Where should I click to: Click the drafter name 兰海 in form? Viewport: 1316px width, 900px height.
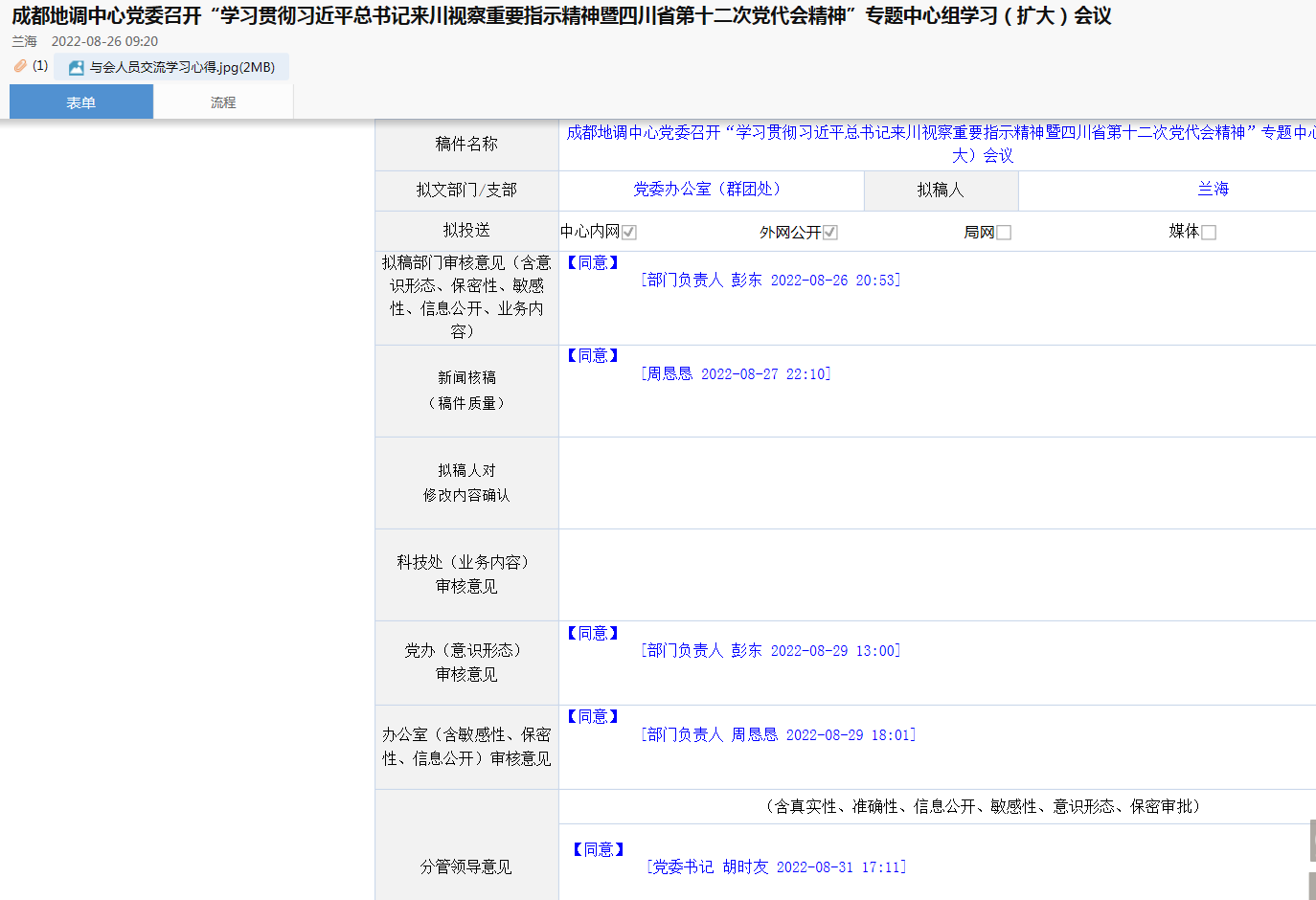[x=1214, y=190]
